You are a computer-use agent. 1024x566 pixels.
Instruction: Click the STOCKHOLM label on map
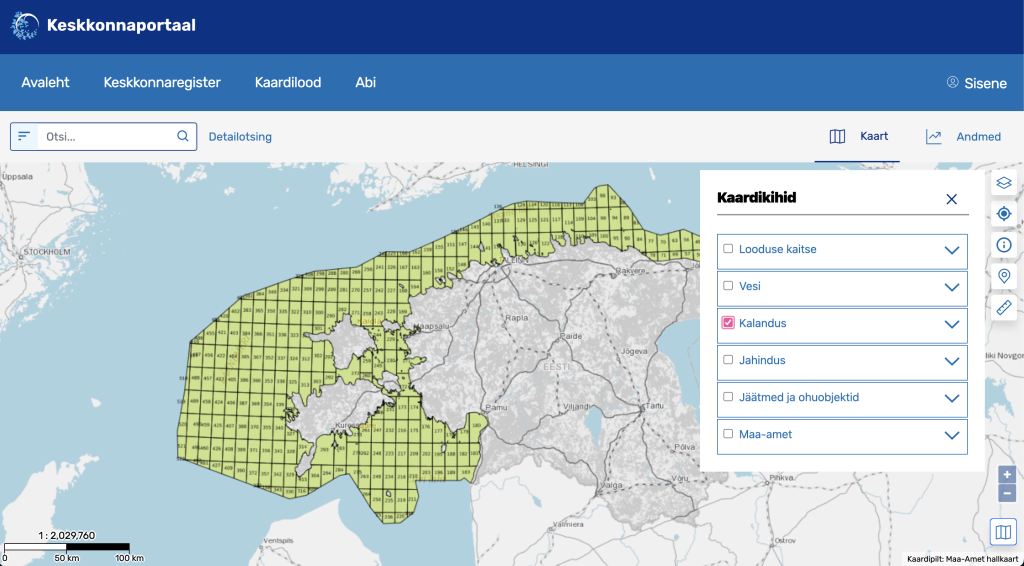pyautogui.click(x=47, y=251)
